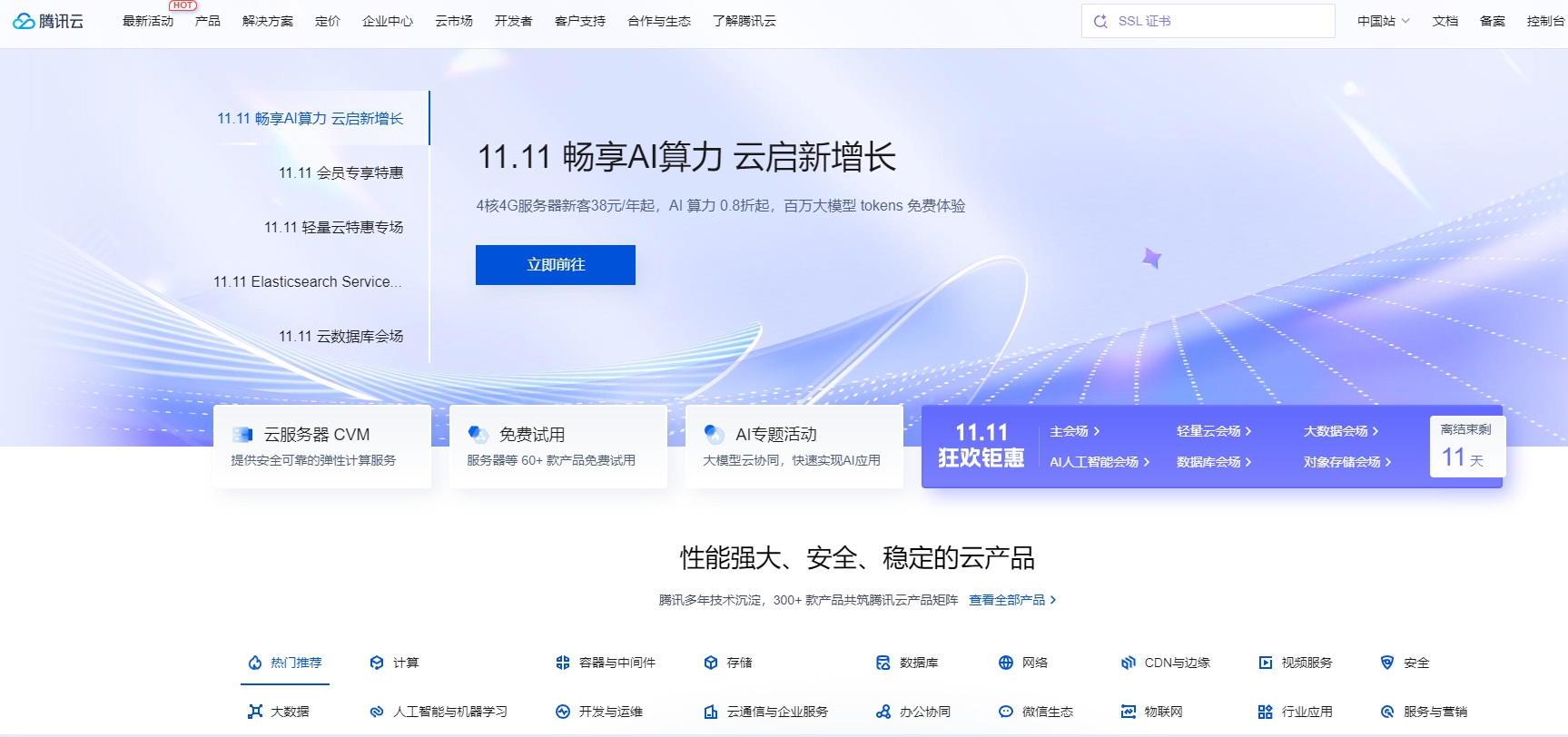
Task: Click the 服务与营销 category icon
Action: coord(1387,712)
